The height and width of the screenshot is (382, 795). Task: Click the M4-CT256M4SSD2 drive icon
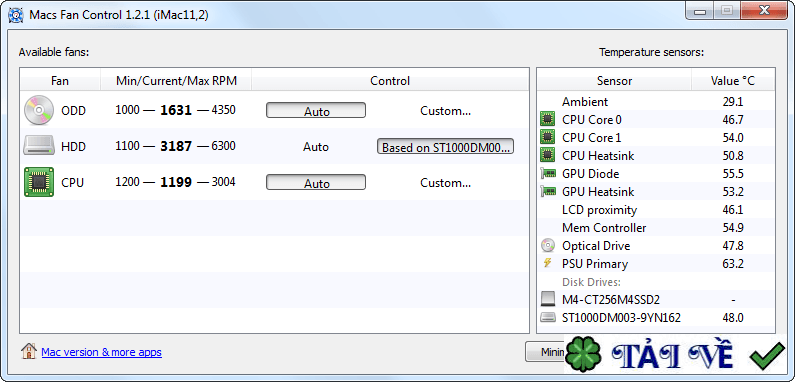[548, 299]
